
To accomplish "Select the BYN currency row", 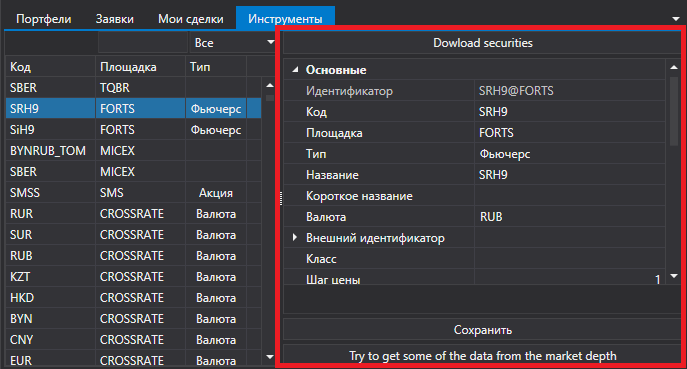I will (134, 319).
